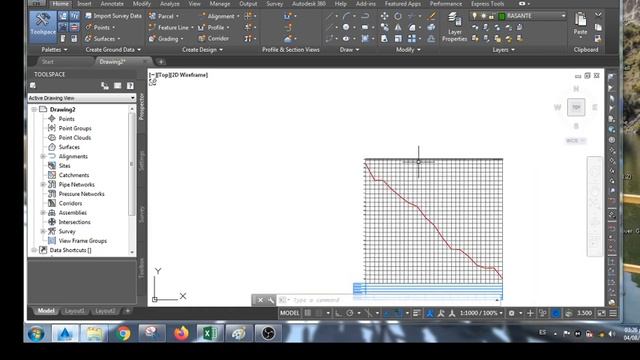Select the Erase tool in Modify panel
Image resolution: width=640 pixels, height=360 pixels.
(x=431, y=16)
